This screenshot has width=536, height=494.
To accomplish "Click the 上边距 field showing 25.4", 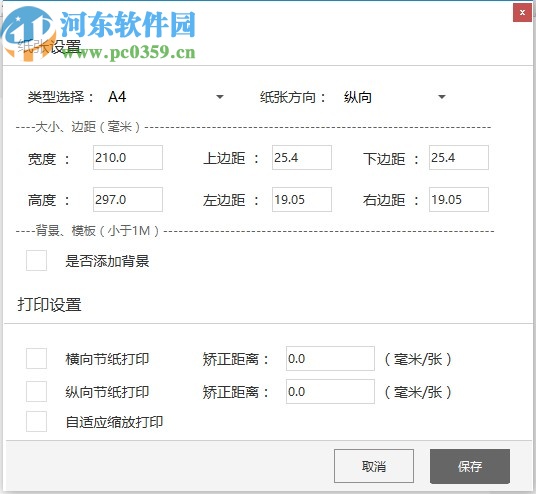I will pyautogui.click(x=302, y=158).
